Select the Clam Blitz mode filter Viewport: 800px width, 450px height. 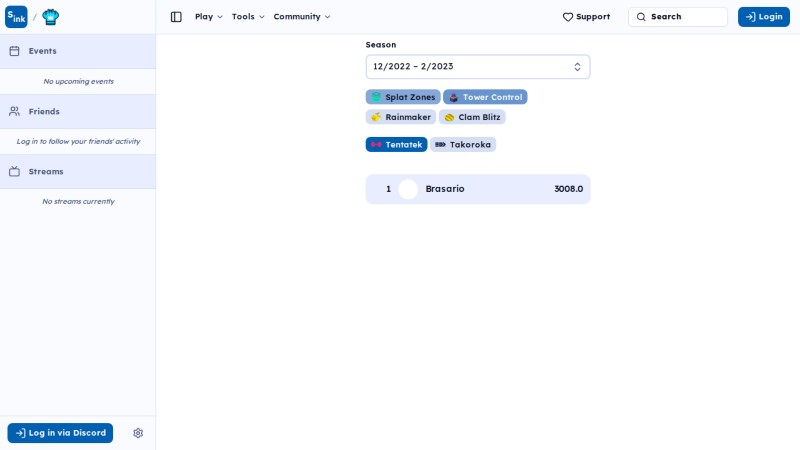[x=472, y=117]
